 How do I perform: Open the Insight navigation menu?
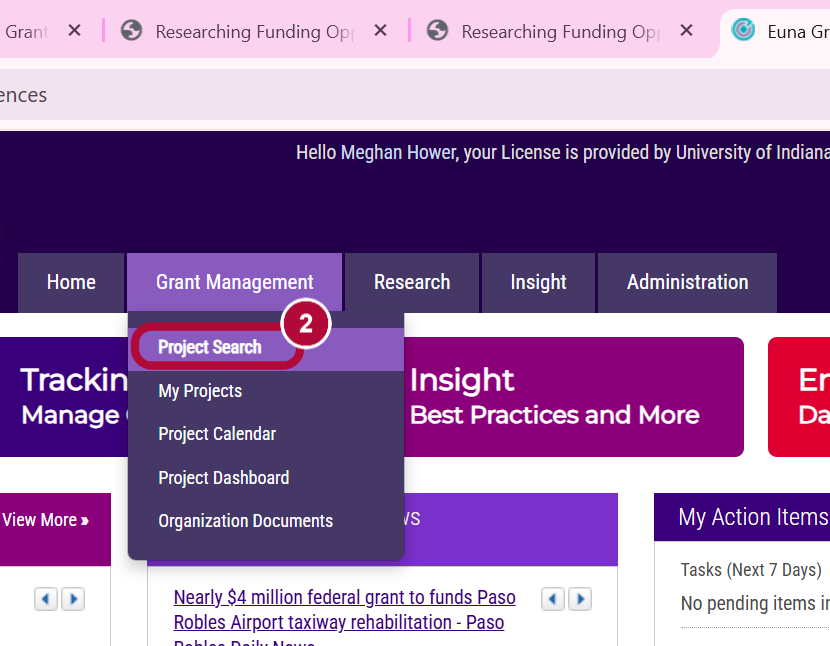click(x=538, y=282)
